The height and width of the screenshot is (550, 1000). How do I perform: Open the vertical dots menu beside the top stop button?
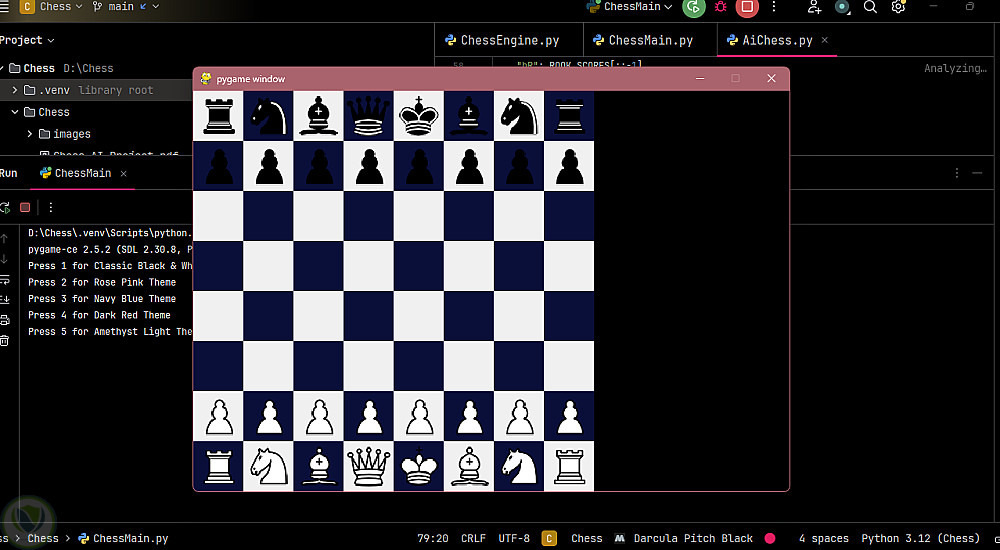point(774,7)
